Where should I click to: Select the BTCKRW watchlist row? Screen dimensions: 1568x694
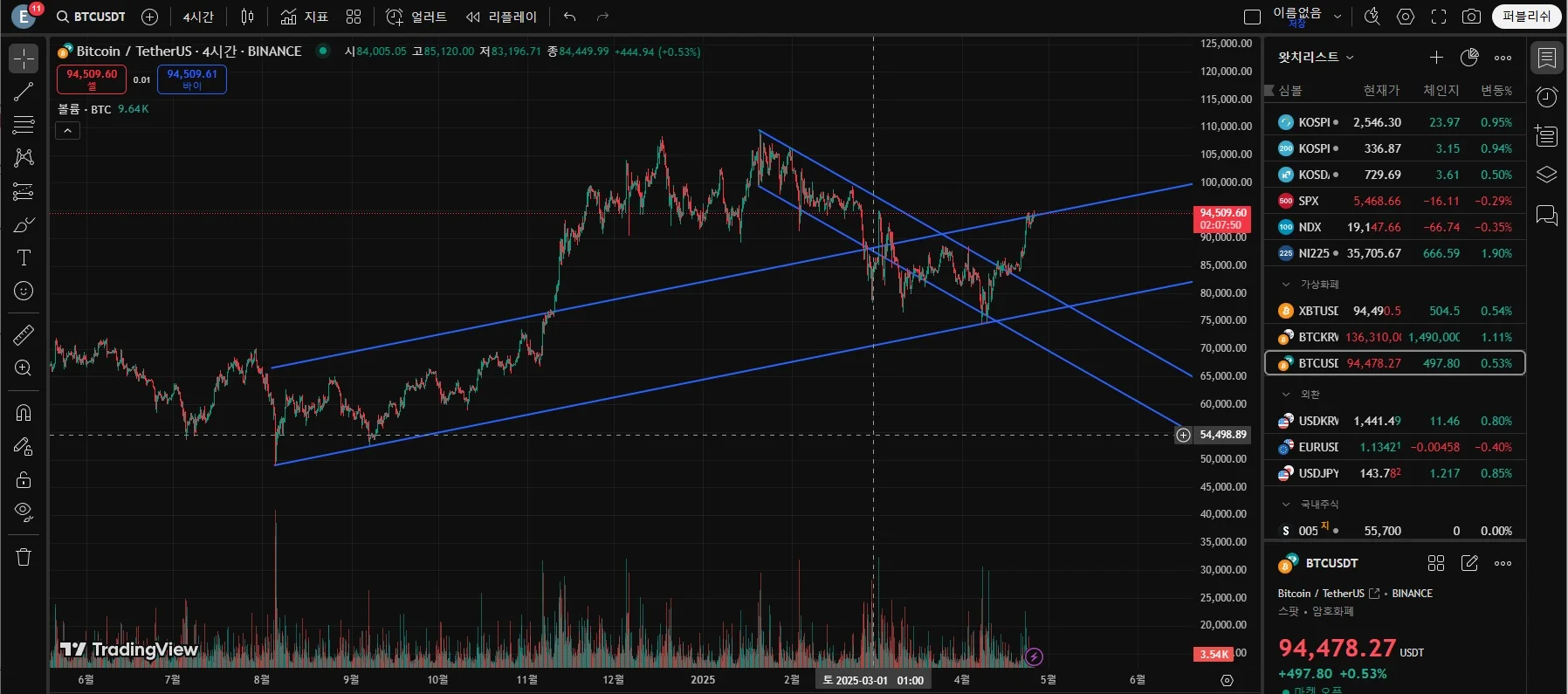1395,337
